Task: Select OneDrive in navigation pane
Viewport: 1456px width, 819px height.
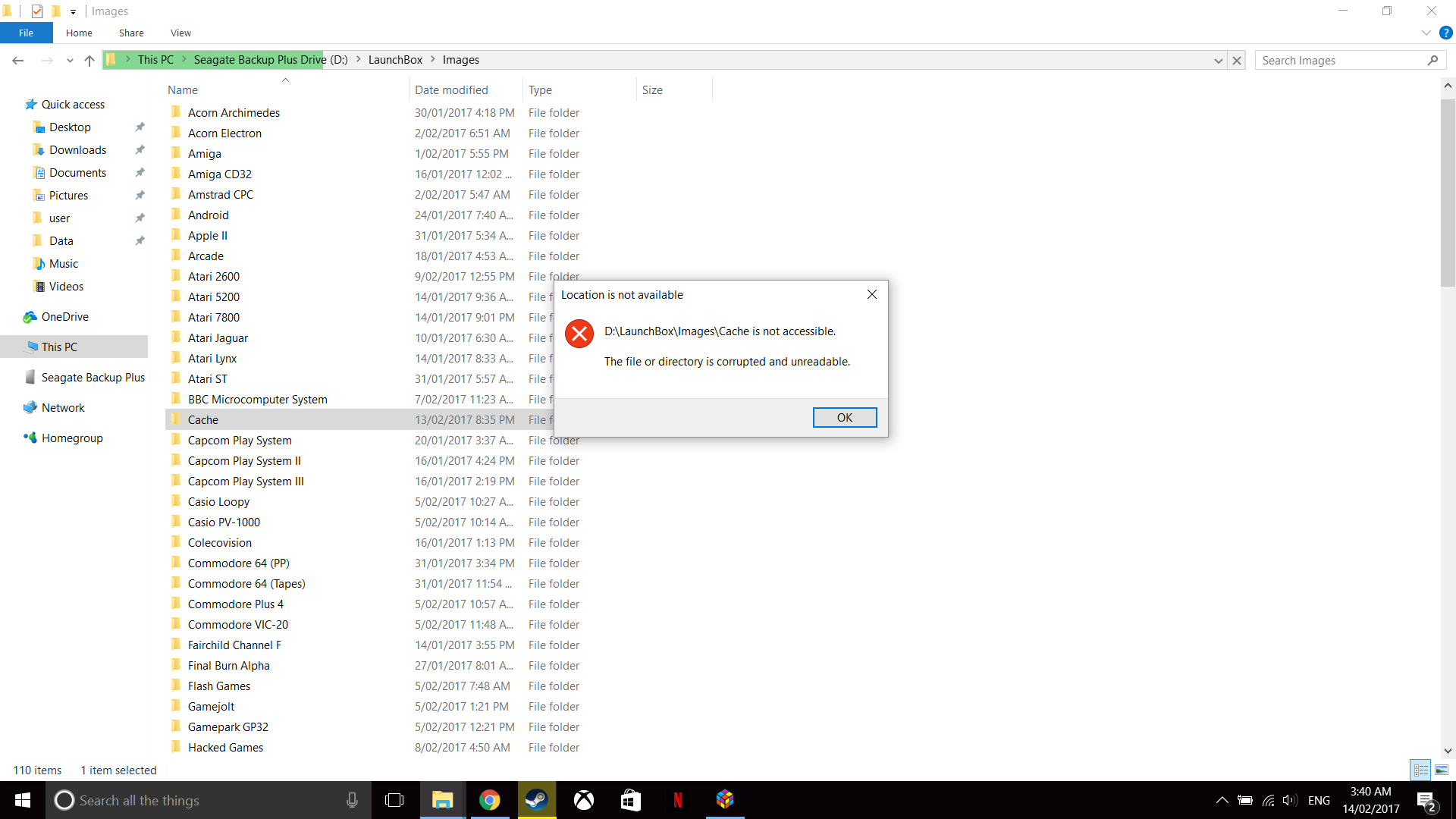Action: click(x=64, y=317)
